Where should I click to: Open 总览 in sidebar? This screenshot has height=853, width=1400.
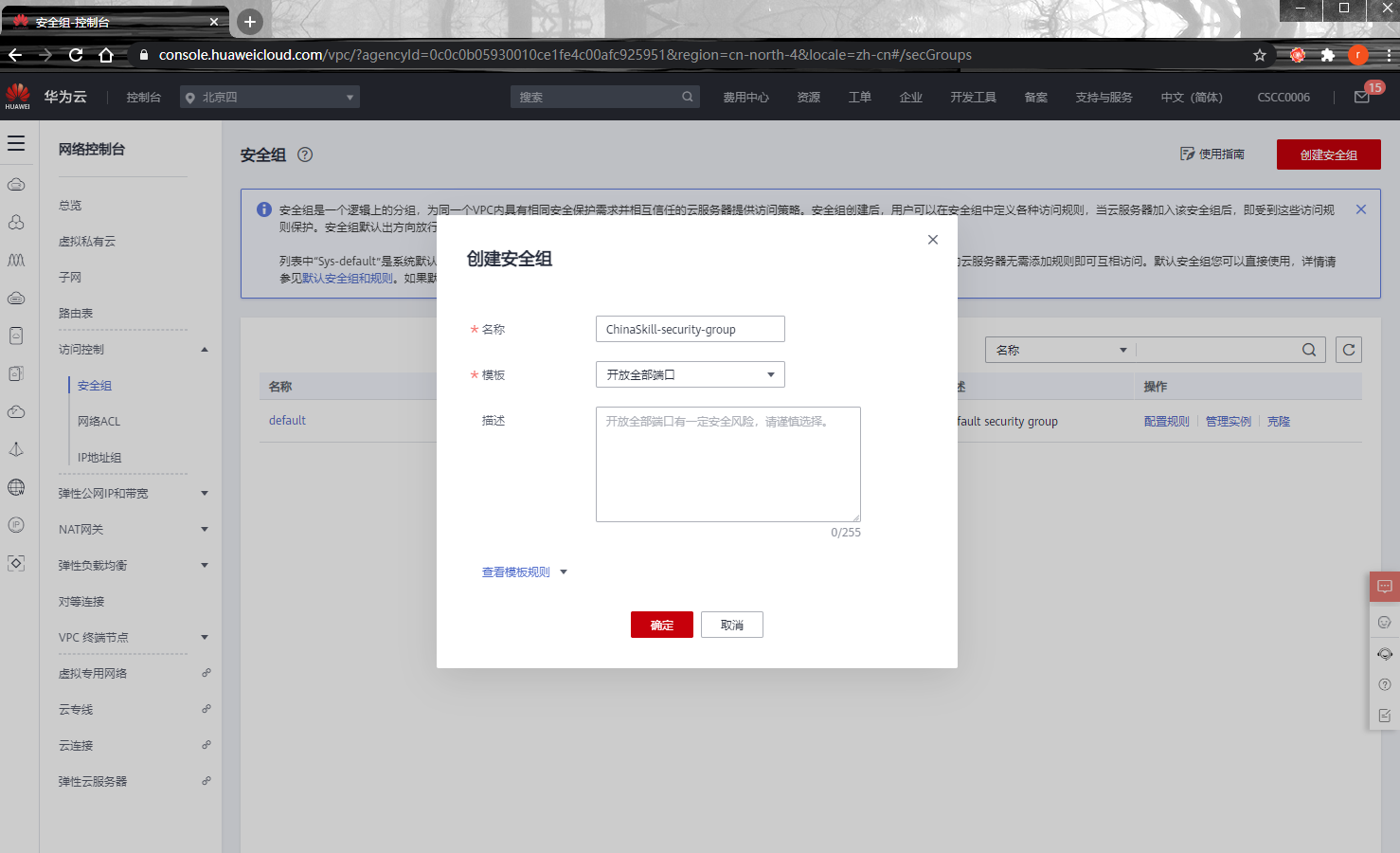[x=70, y=205]
